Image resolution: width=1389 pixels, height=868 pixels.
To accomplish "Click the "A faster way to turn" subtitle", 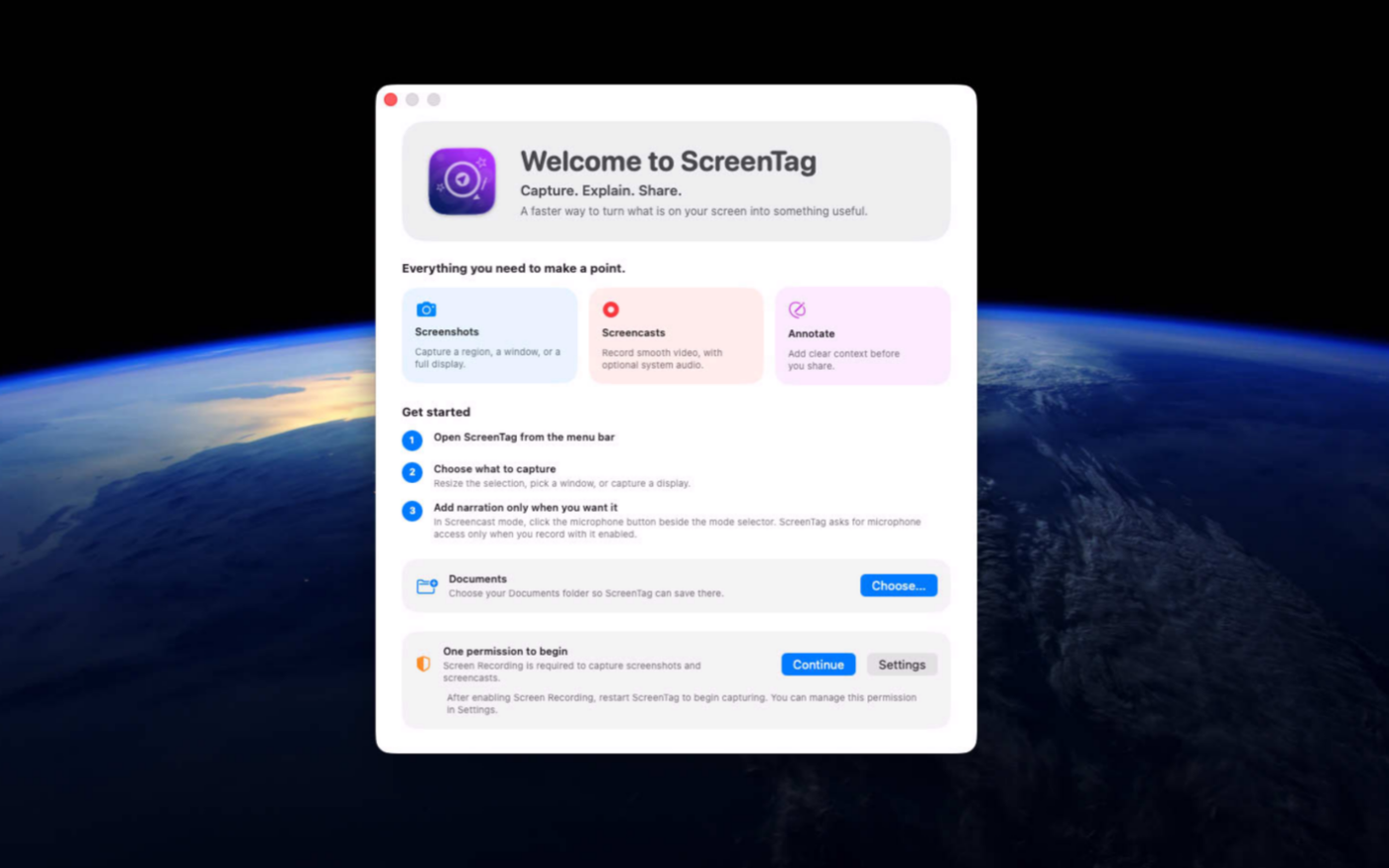I will 694,211.
